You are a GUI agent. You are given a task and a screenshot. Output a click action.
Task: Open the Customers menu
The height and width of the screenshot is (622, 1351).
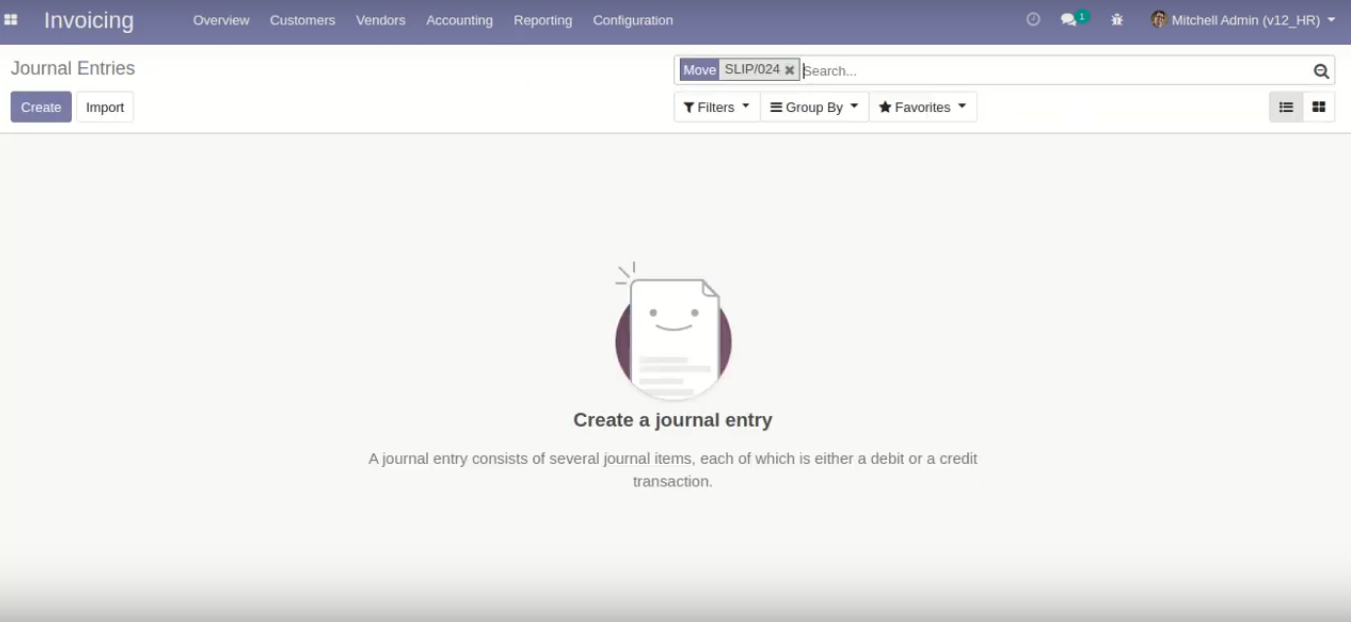302,20
